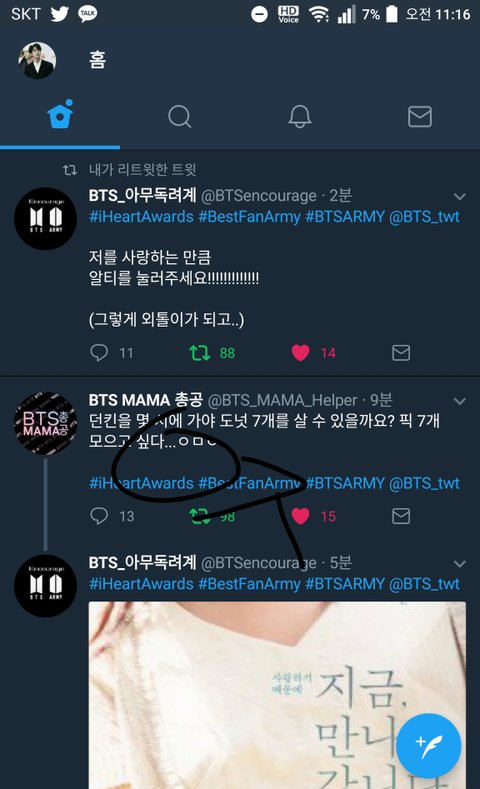Screen dimensions: 480x789
Task: Unlike the first tweet with 14 likes
Action: click(300, 353)
